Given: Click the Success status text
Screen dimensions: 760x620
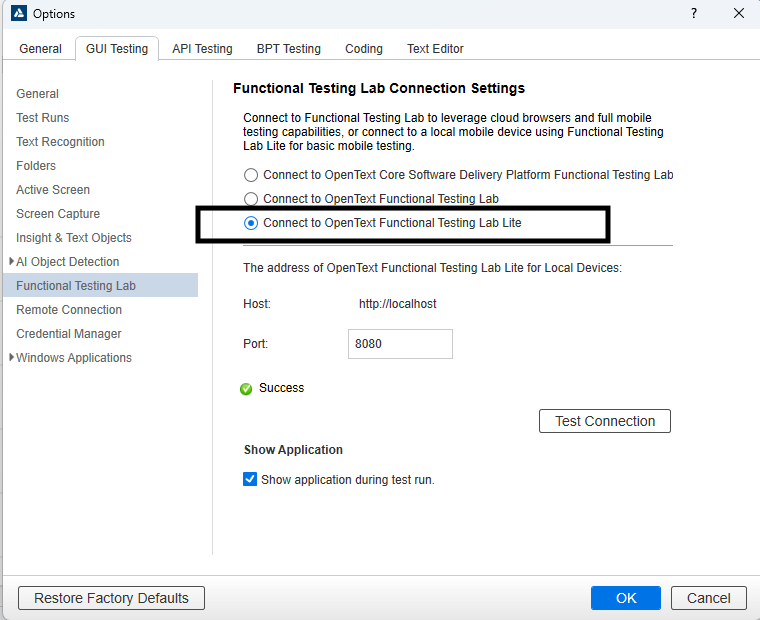Looking at the screenshot, I should click(x=282, y=388).
